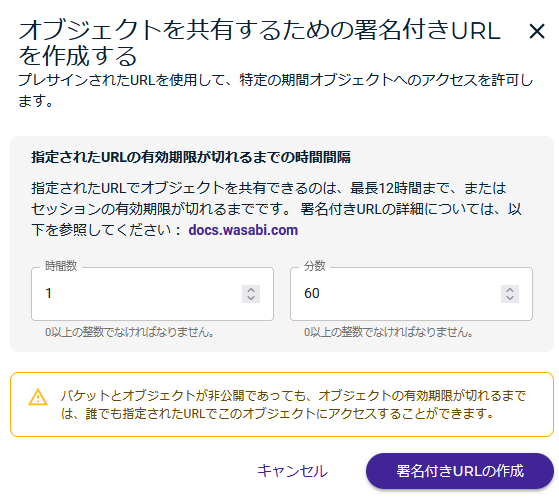Click the 最長12時間まで explanation paragraph
Viewport: 559px width, 504px height.
pyautogui.click(x=276, y=209)
